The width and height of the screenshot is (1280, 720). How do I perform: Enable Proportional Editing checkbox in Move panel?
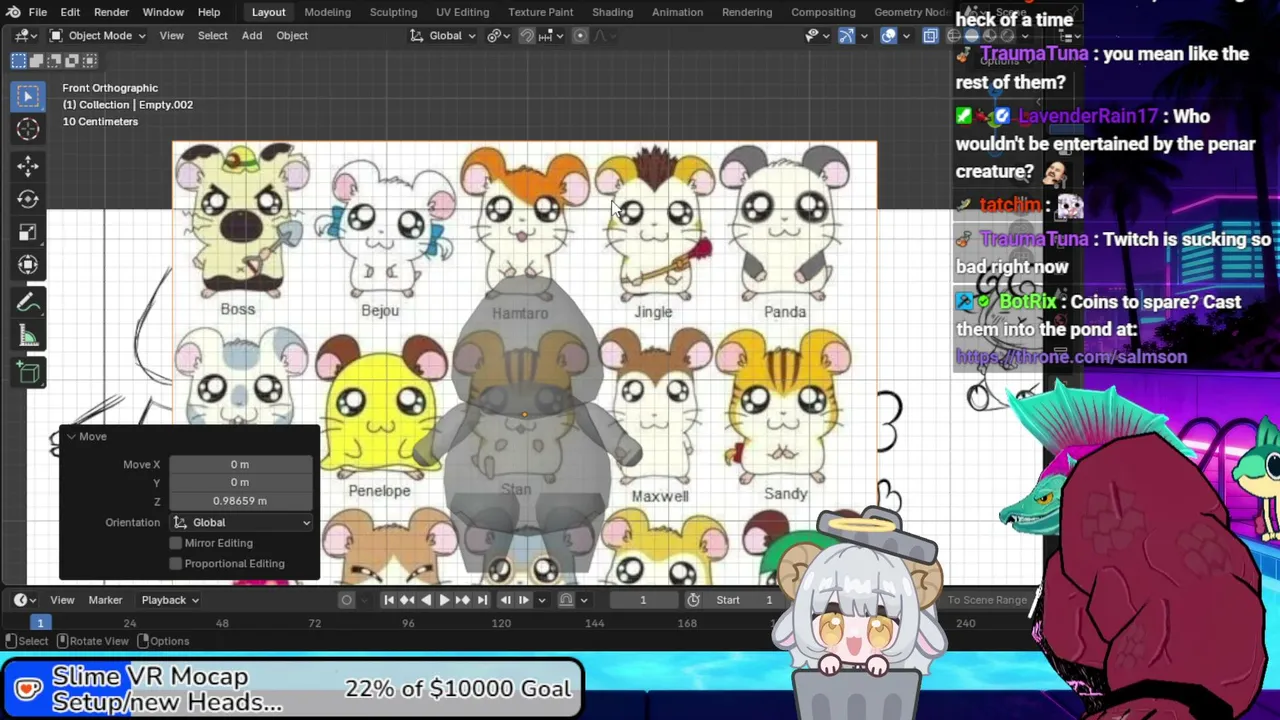[176, 564]
